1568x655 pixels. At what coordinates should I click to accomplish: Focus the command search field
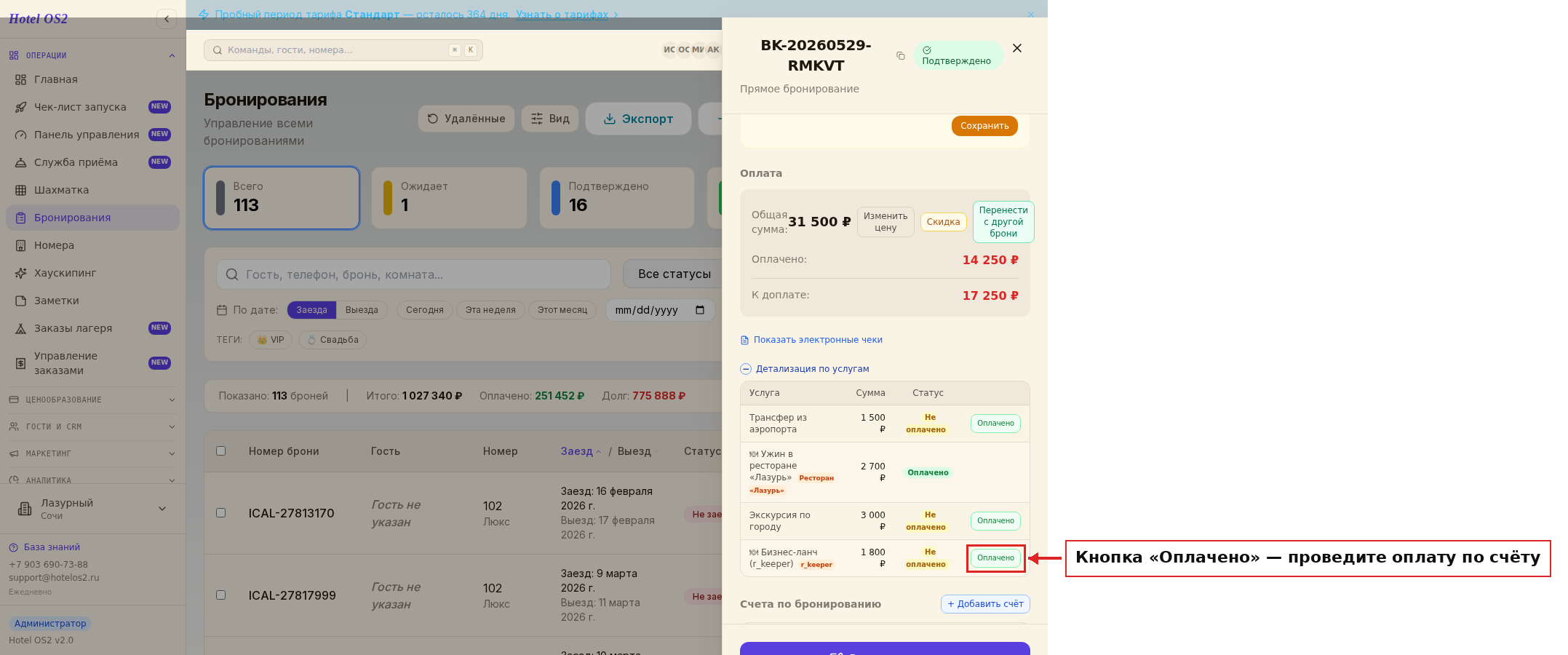343,50
